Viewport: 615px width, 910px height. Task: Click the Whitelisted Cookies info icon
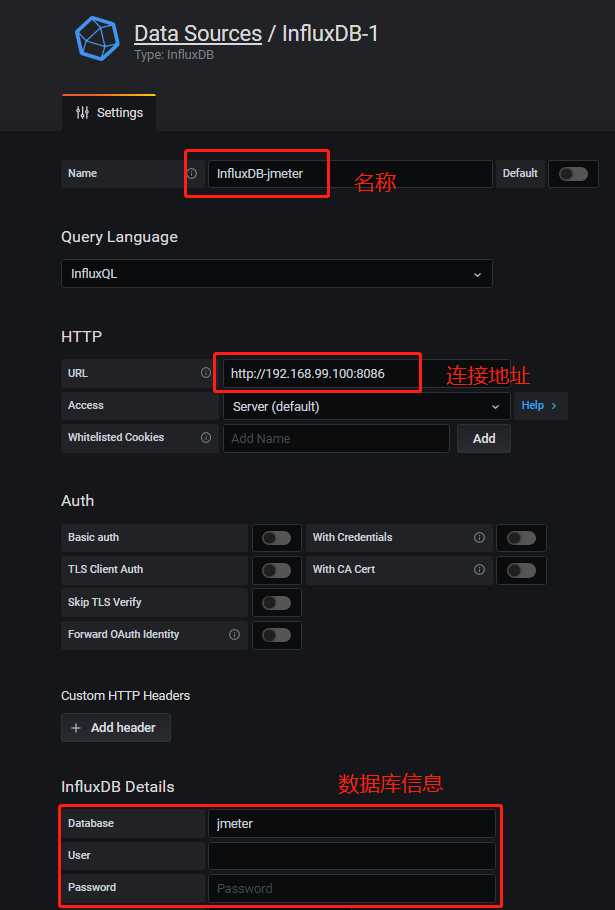coord(206,437)
